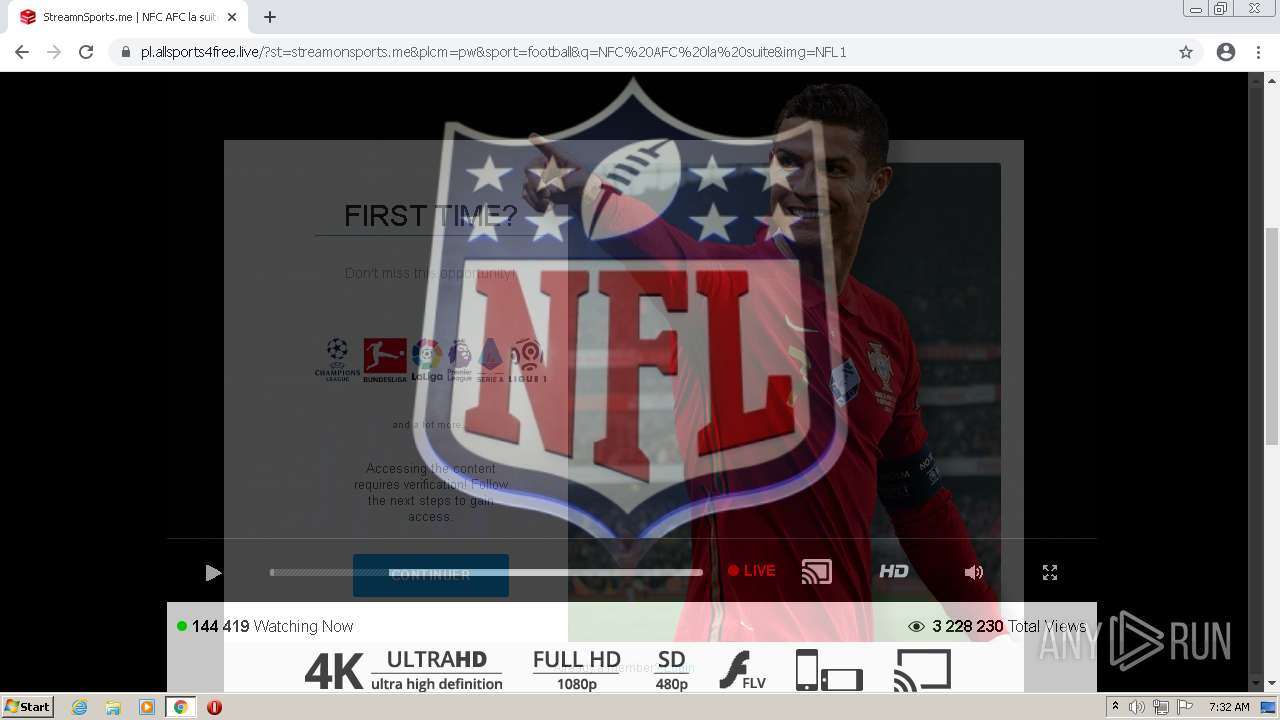Cast the stream using the player cast icon
Viewport: 1280px width, 720px height.
(817, 572)
